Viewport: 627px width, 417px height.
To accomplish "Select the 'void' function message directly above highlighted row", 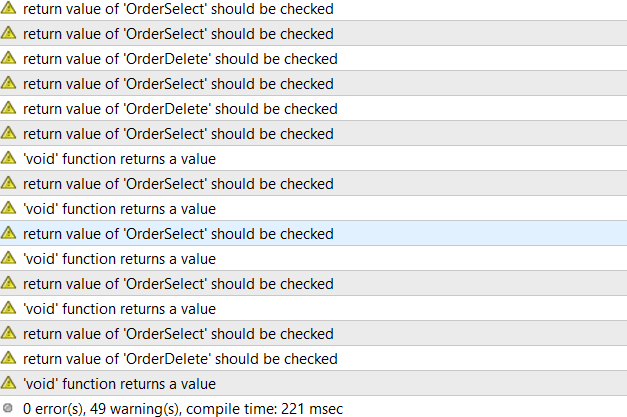I will click(120, 209).
